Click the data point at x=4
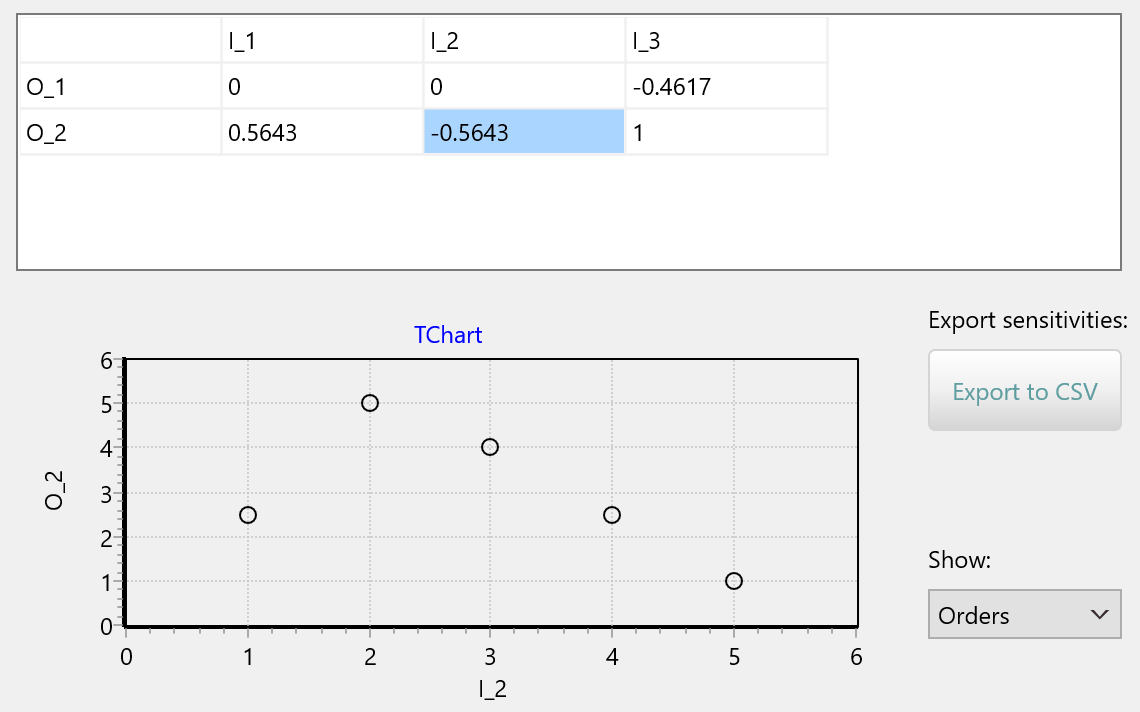This screenshot has height=712, width=1140. 612,515
